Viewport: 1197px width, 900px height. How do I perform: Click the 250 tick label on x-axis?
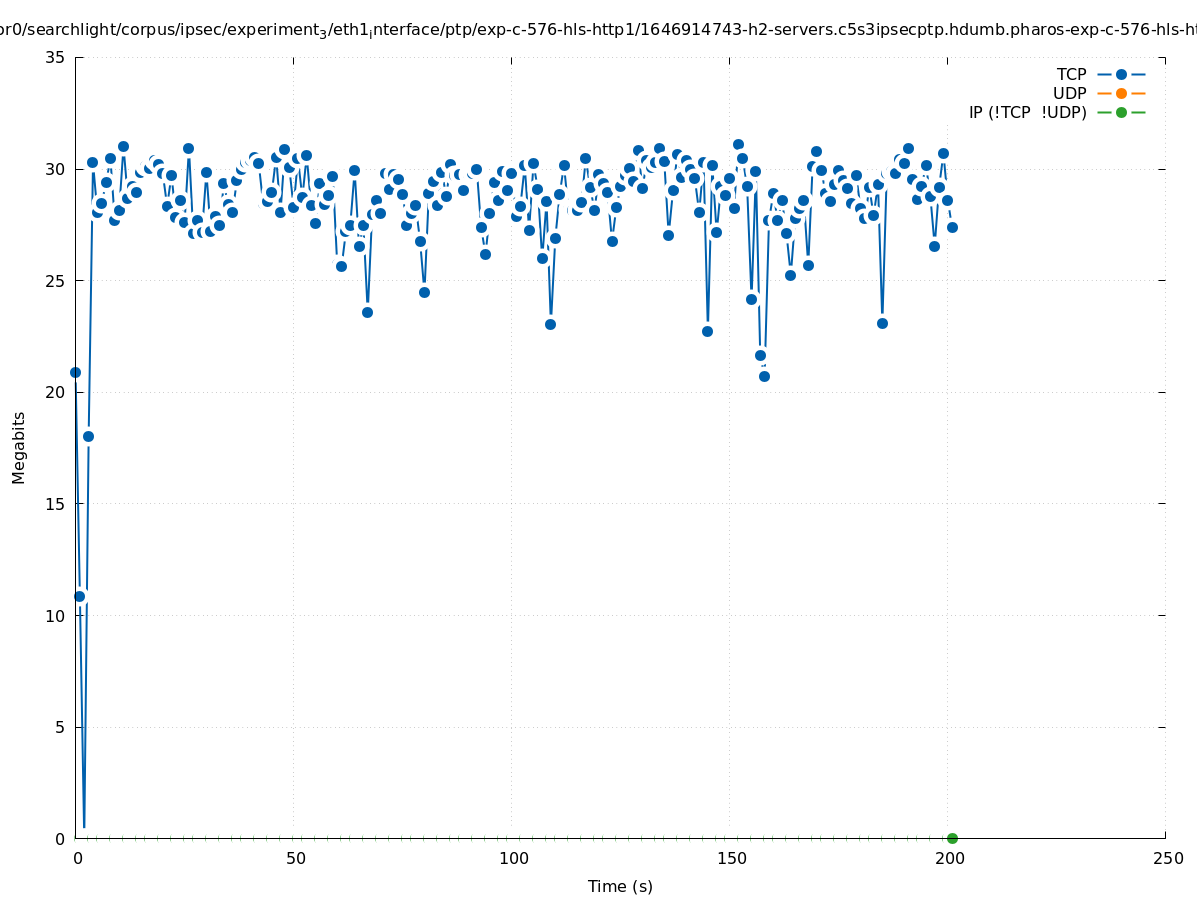(1167, 858)
